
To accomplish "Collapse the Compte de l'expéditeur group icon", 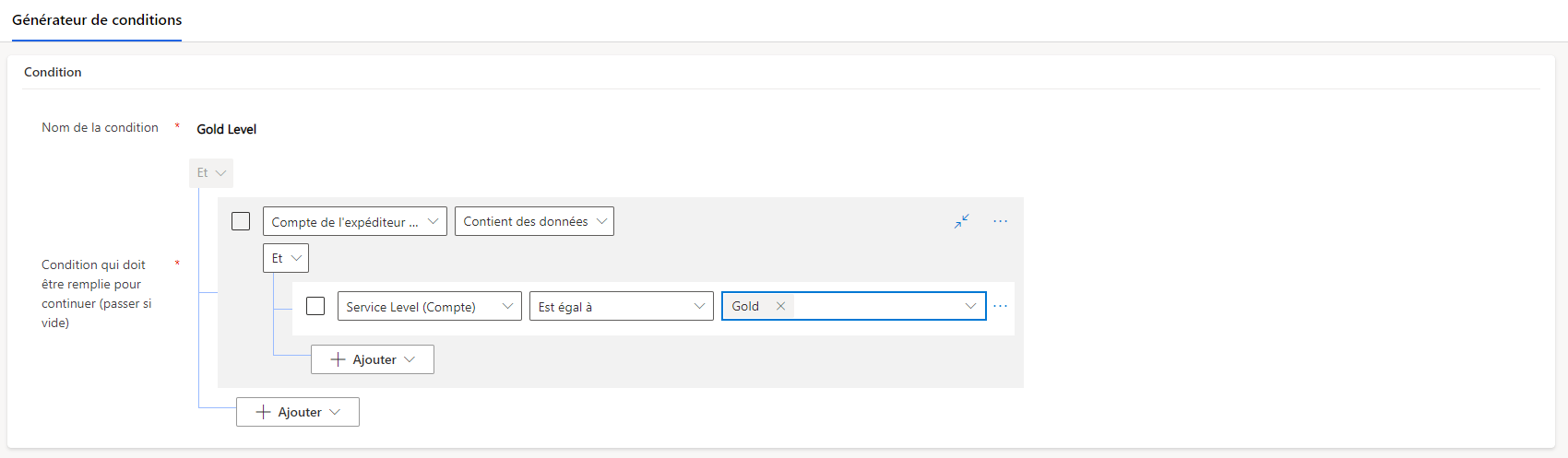I will coord(961,221).
